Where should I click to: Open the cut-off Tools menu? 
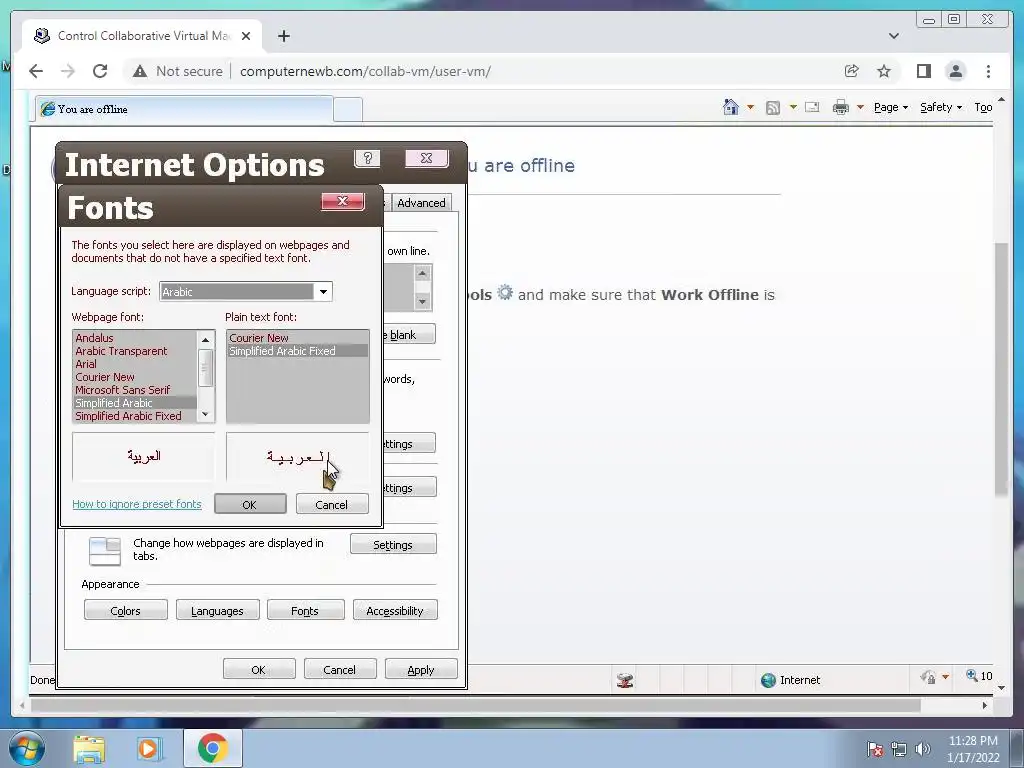983,108
